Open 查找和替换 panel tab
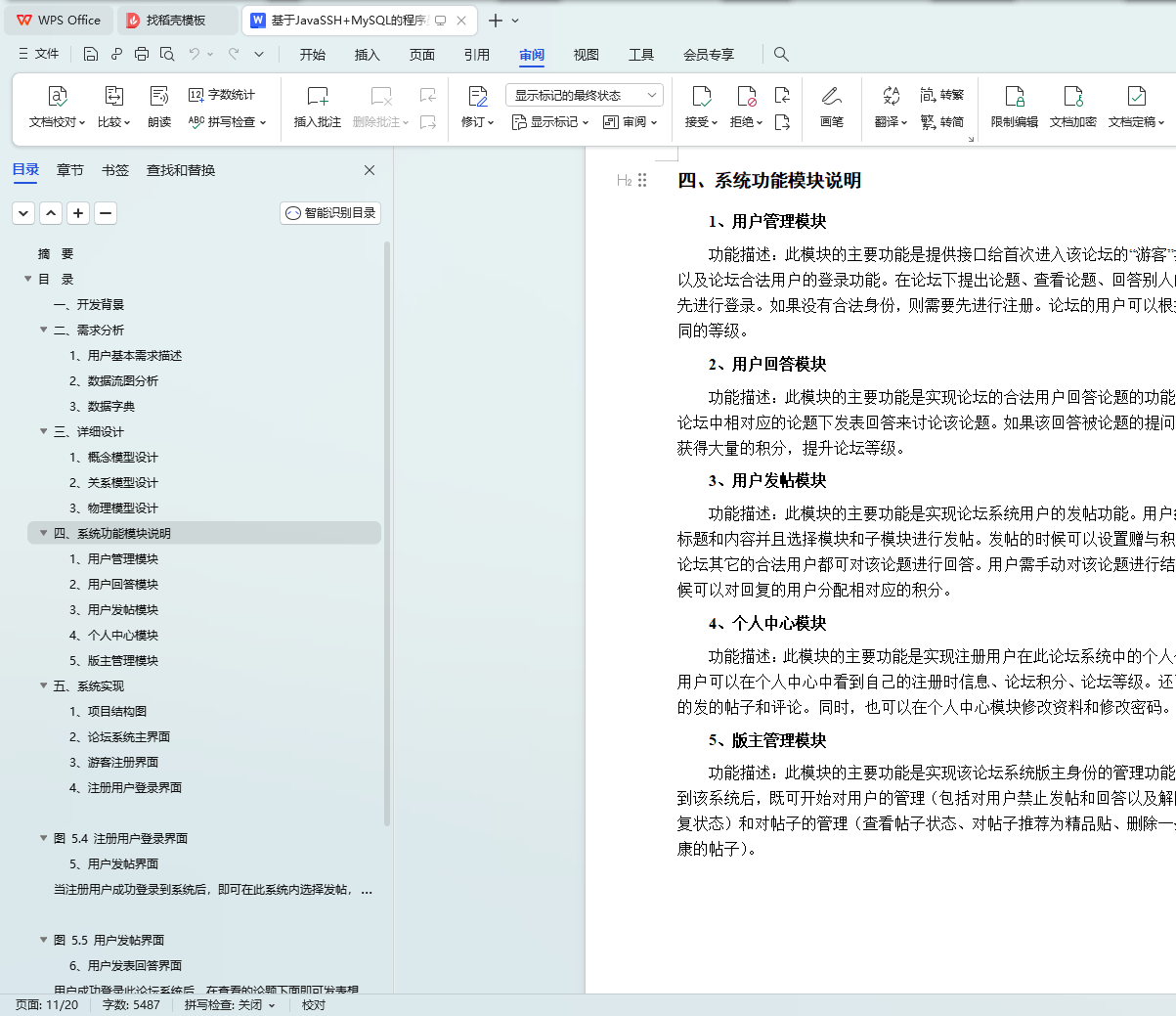This screenshot has height=1016, width=1176. click(x=181, y=170)
